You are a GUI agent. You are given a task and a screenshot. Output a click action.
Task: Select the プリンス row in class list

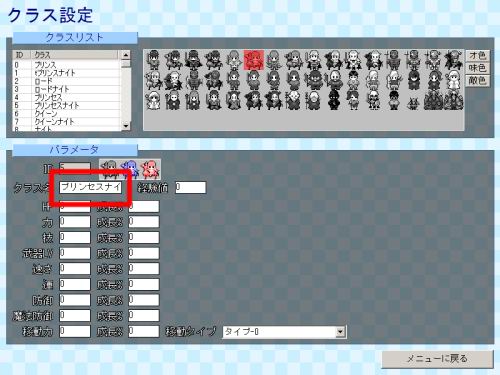click(x=66, y=65)
